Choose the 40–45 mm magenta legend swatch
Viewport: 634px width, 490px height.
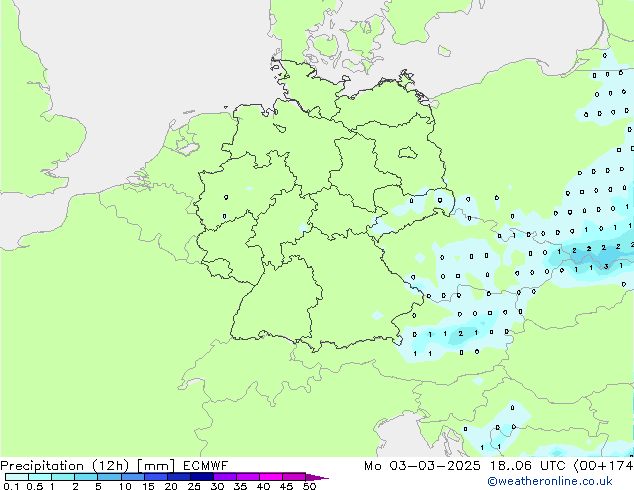click(271, 477)
